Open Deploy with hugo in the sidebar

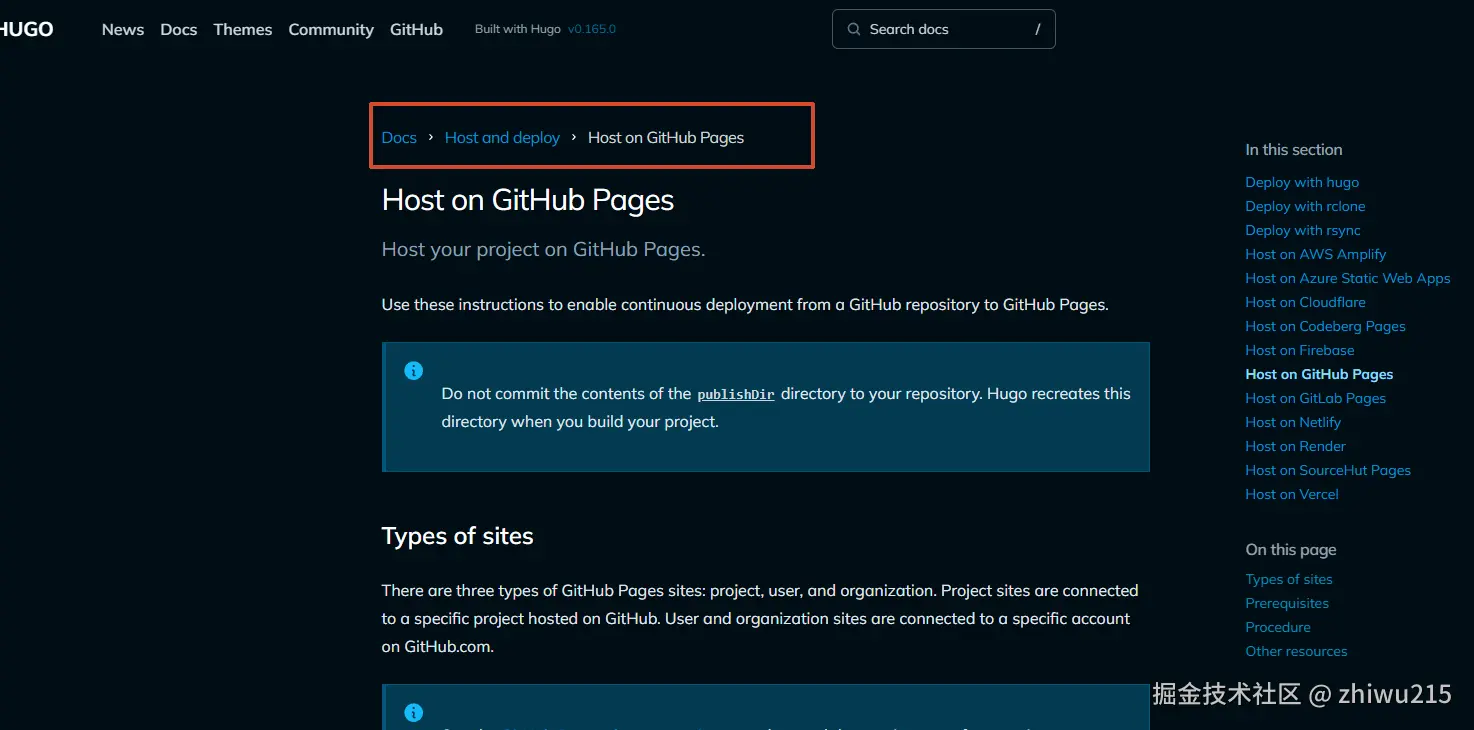point(1302,182)
